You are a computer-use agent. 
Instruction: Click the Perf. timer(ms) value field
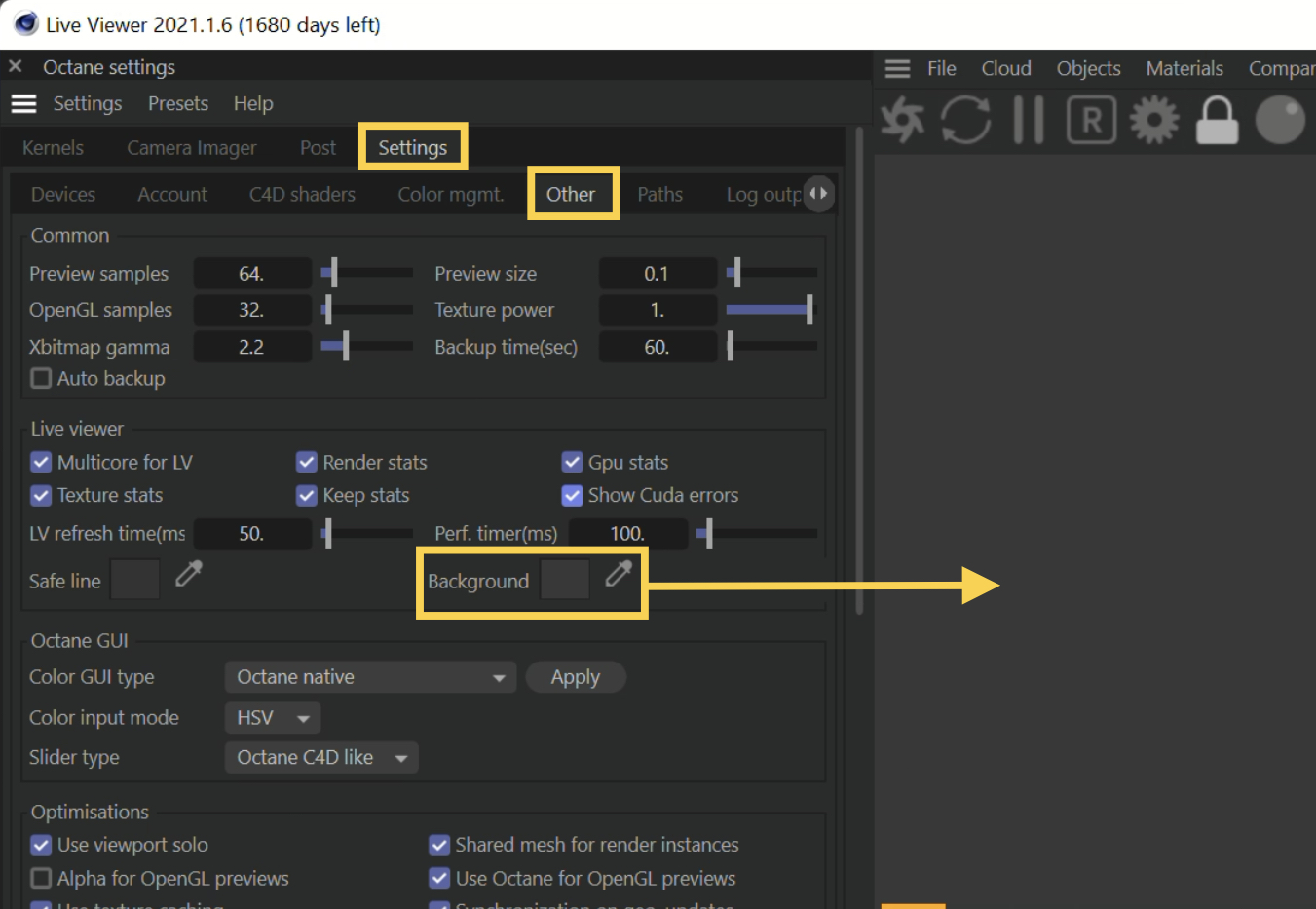[x=628, y=534]
